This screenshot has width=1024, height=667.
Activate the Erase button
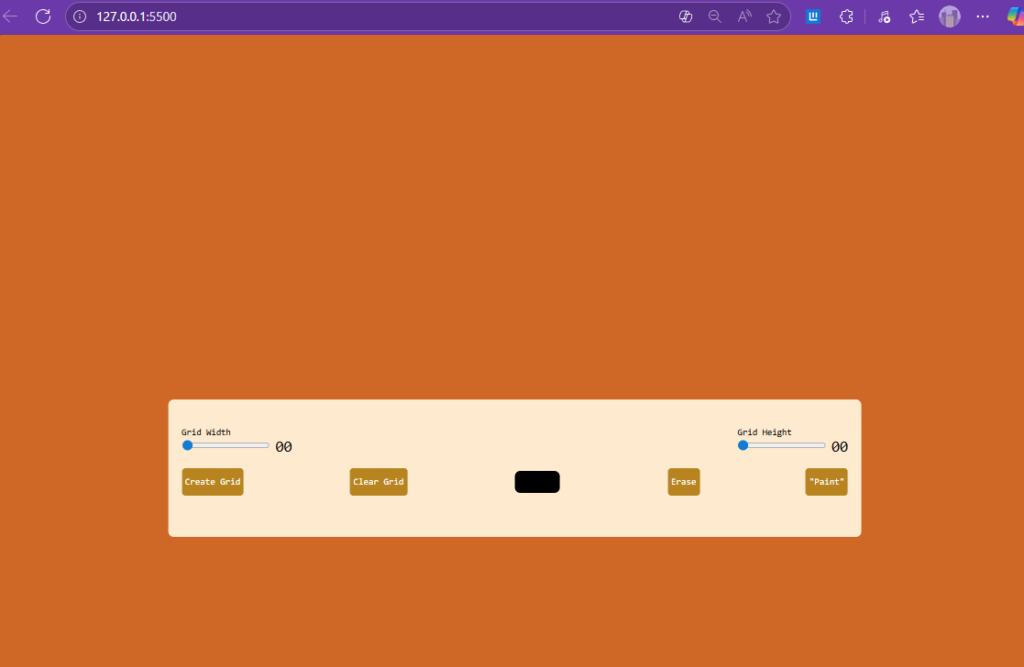tap(683, 482)
